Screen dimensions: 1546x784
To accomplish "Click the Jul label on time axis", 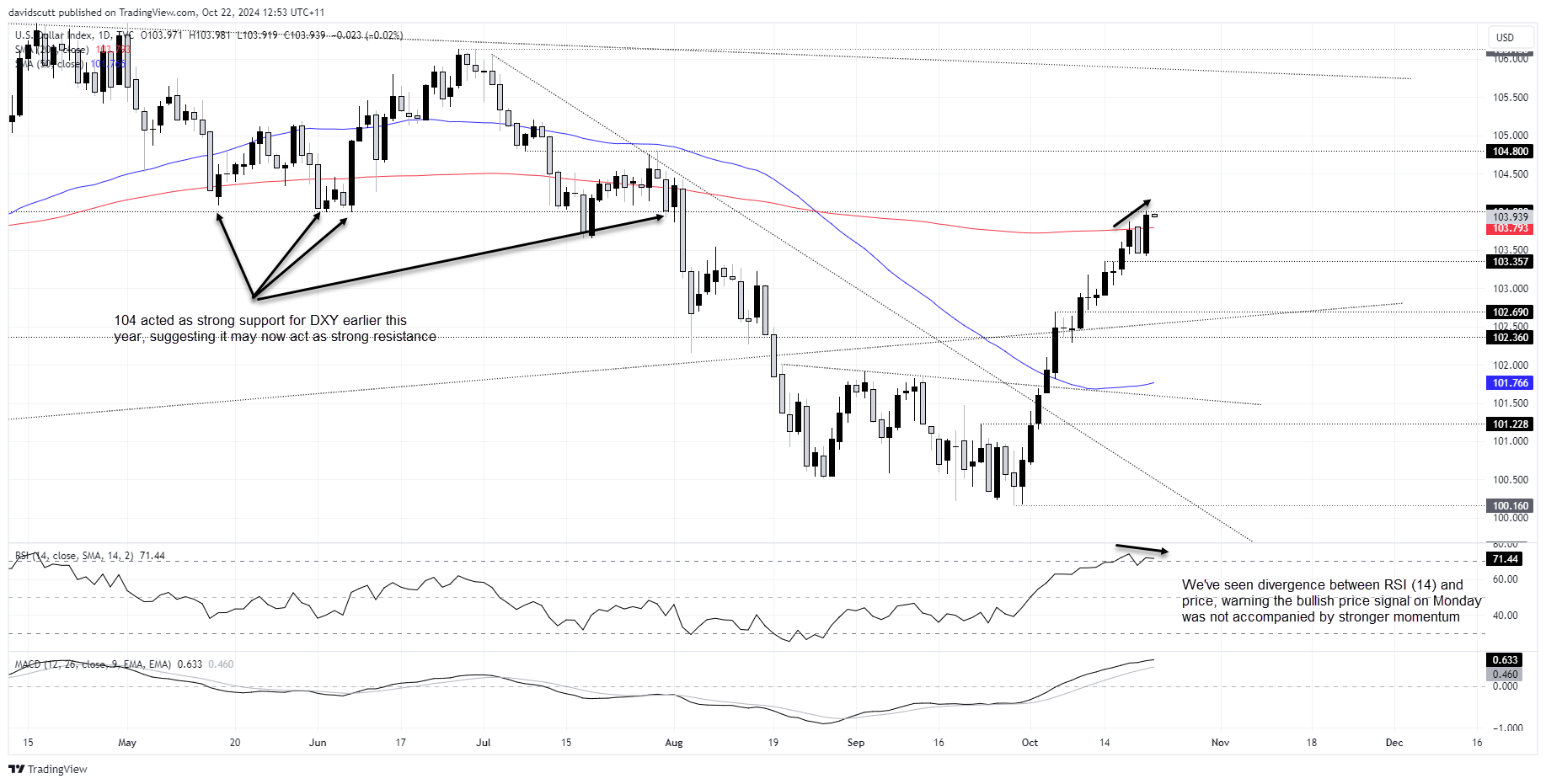I will click(x=483, y=743).
